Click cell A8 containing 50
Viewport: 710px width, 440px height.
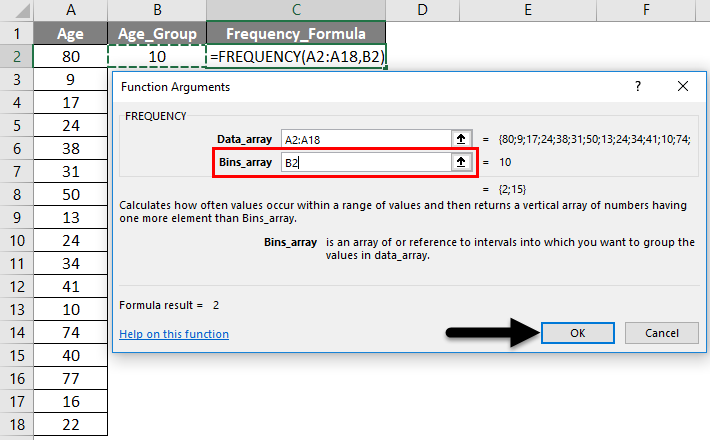pos(71,194)
